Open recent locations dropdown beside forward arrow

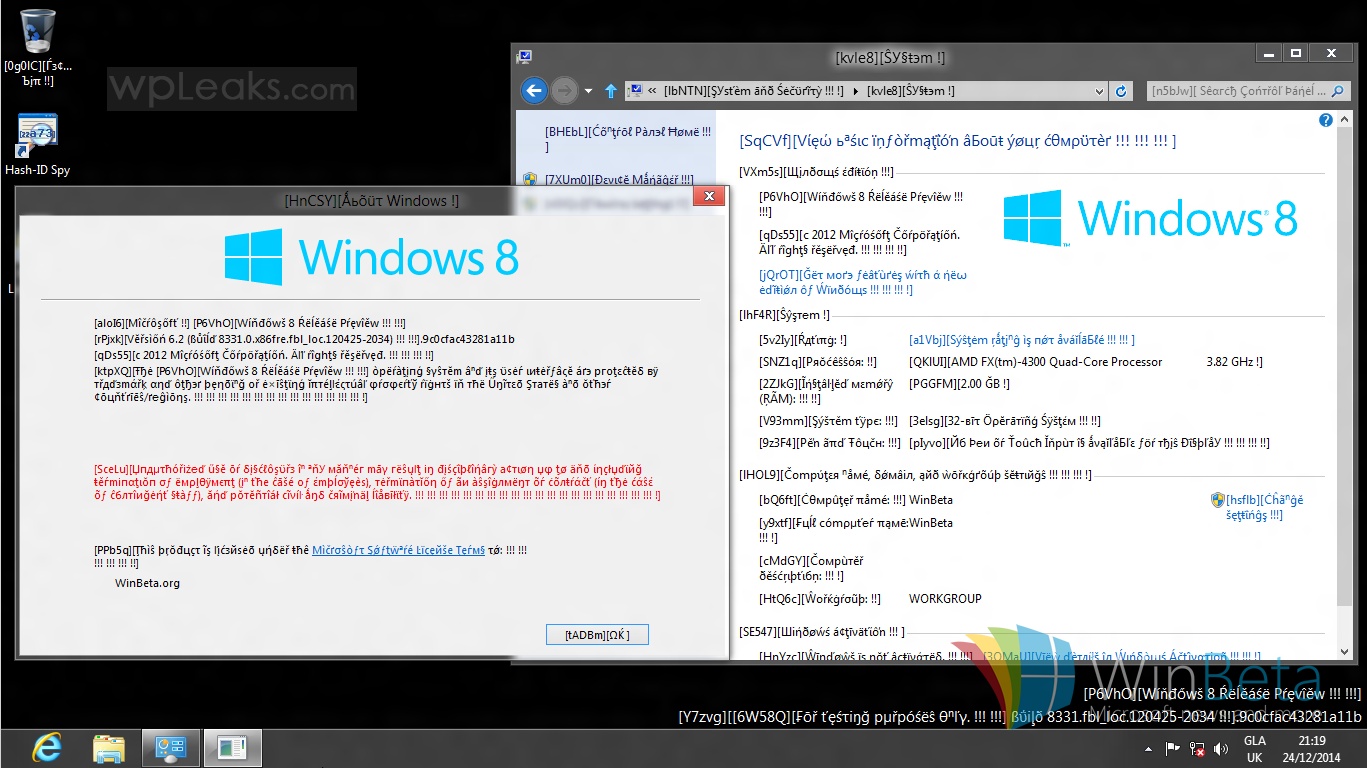[589, 91]
